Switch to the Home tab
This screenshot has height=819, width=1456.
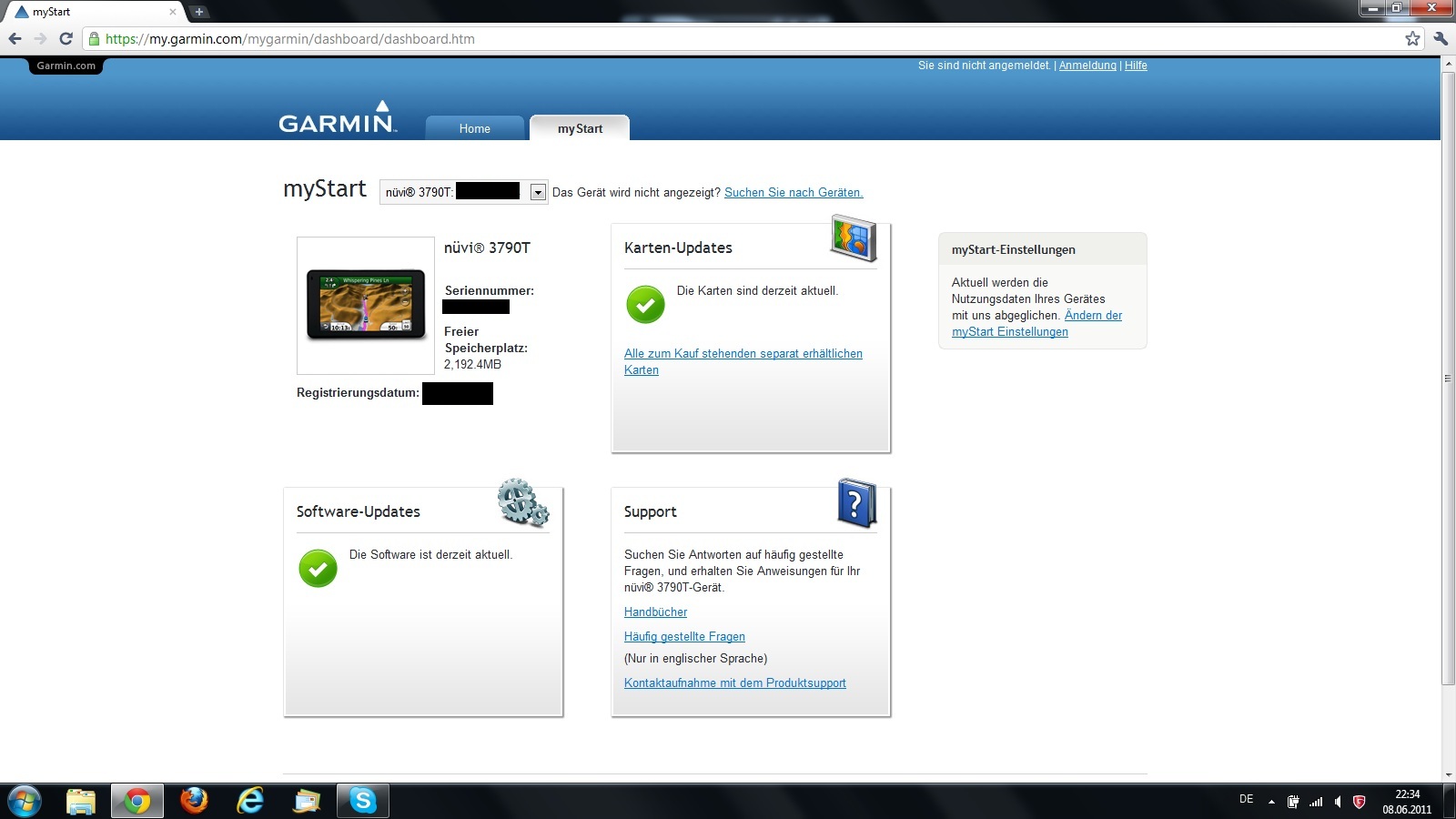tap(474, 128)
